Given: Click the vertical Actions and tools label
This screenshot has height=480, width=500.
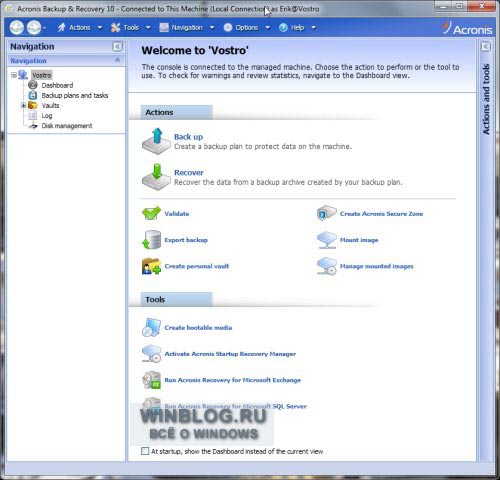Looking at the screenshot, I should [486, 99].
